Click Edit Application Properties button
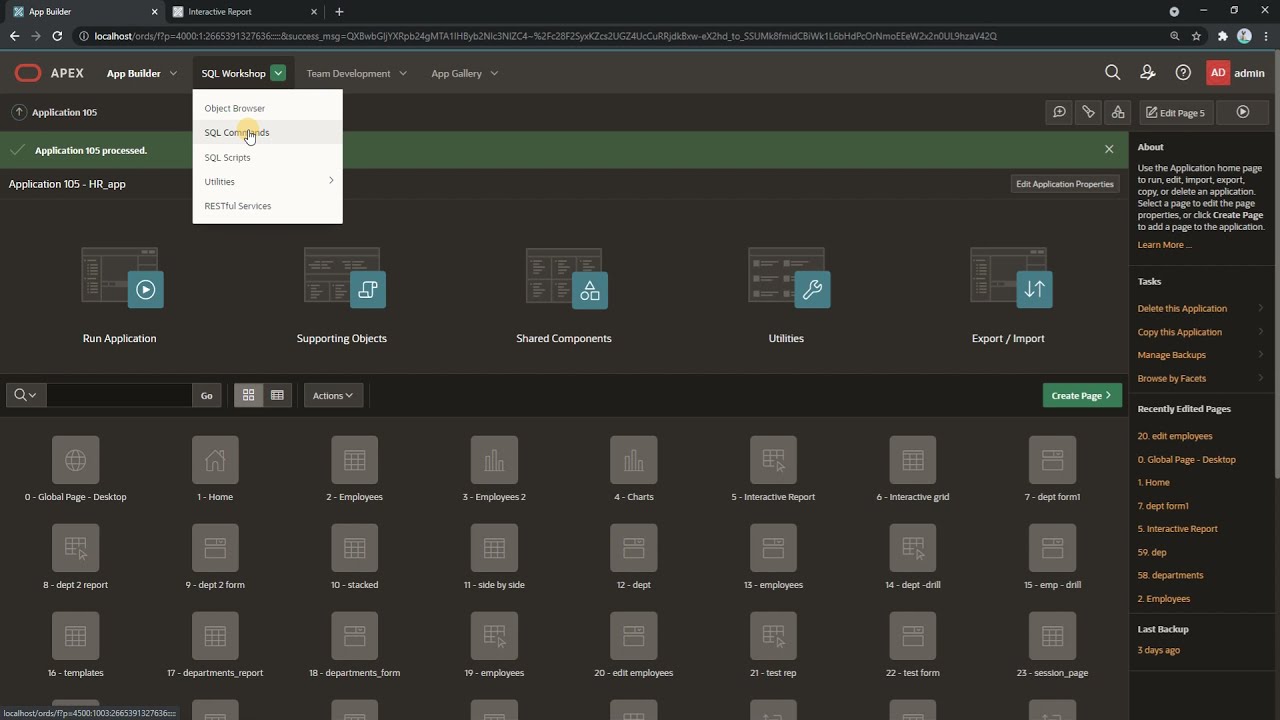1280x720 pixels. pos(1065,184)
